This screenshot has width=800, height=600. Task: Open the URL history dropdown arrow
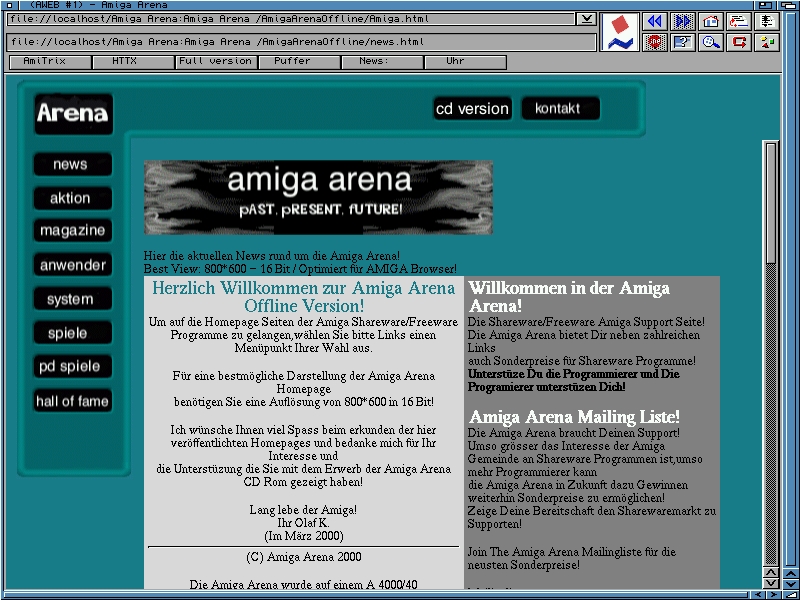click(587, 19)
